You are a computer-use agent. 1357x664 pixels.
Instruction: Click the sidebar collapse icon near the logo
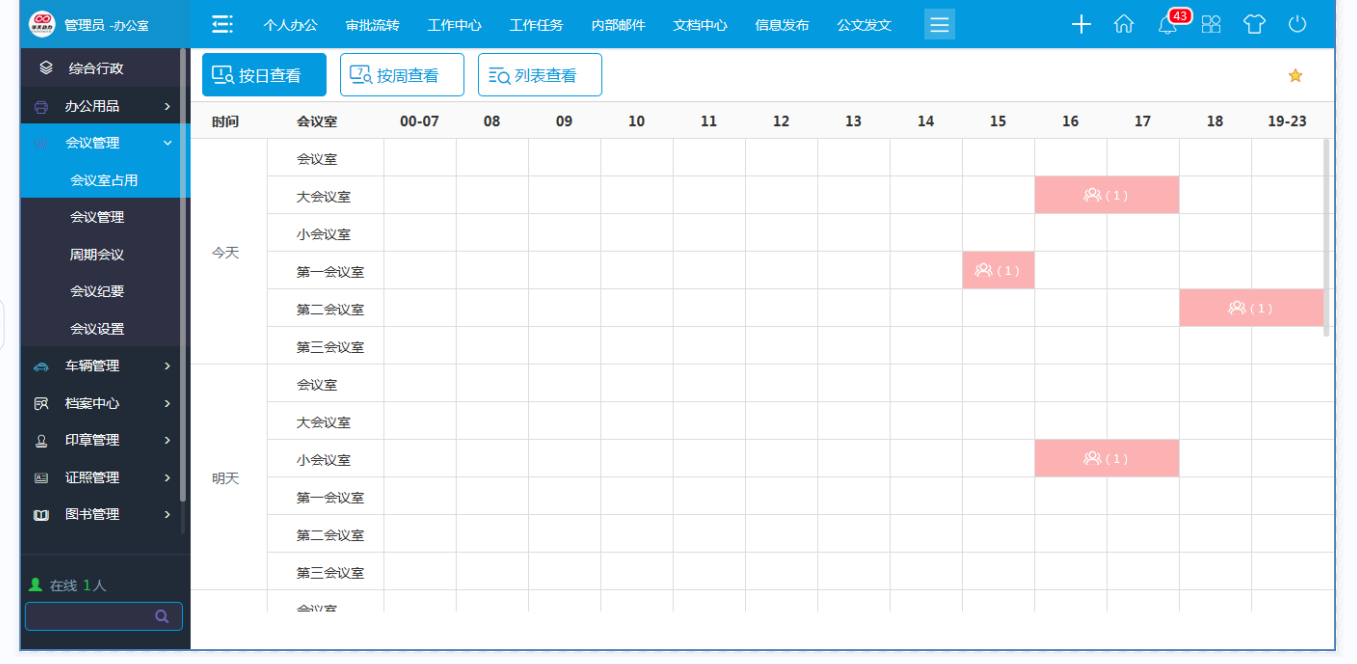pos(222,23)
